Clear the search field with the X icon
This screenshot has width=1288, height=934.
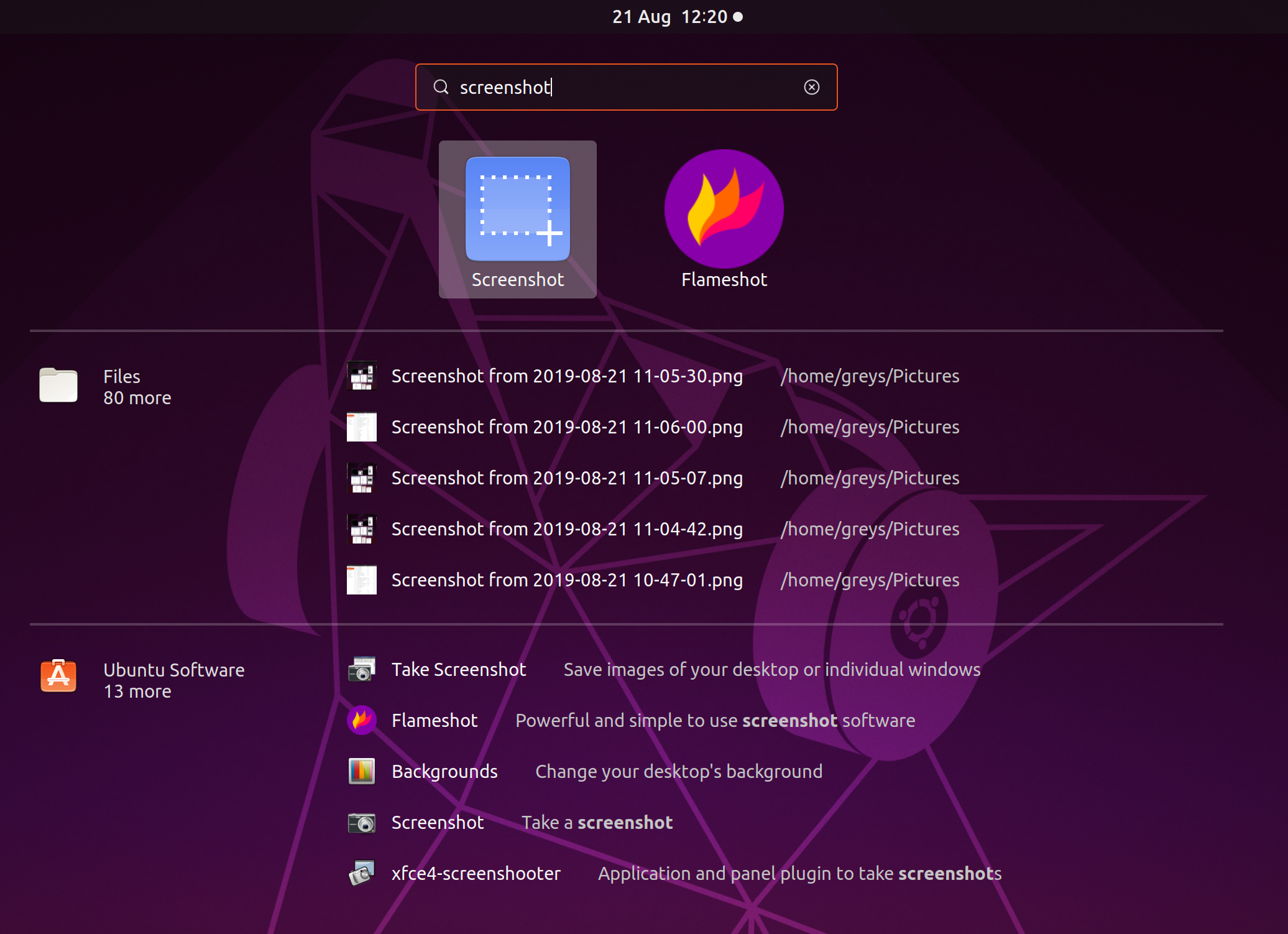coord(811,87)
